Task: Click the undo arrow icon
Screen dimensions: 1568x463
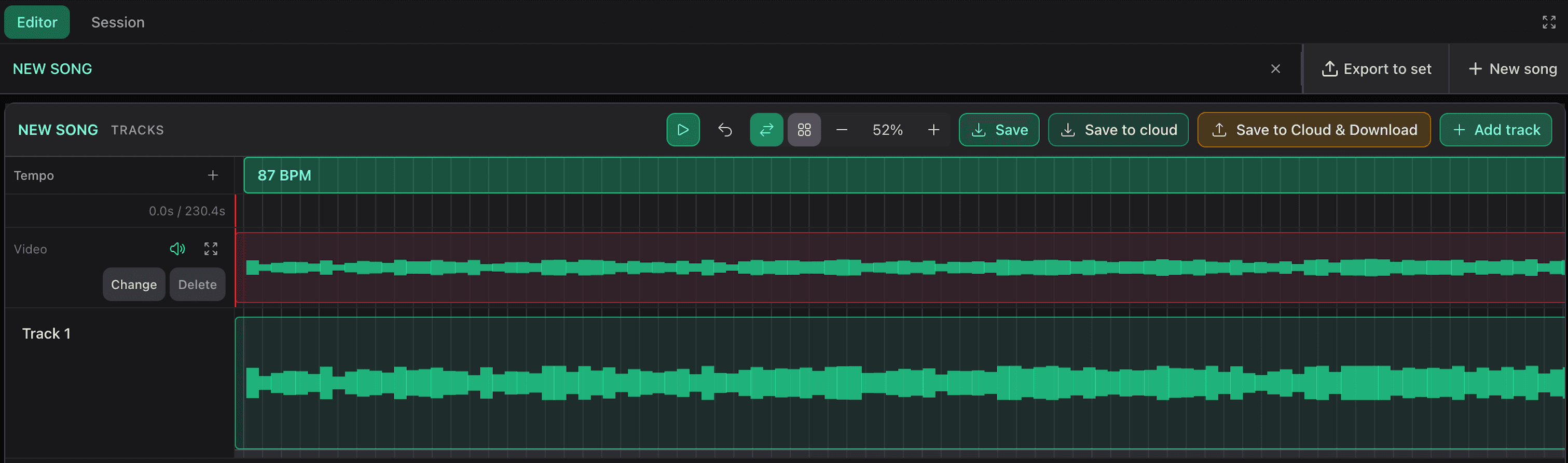Action: 724,130
